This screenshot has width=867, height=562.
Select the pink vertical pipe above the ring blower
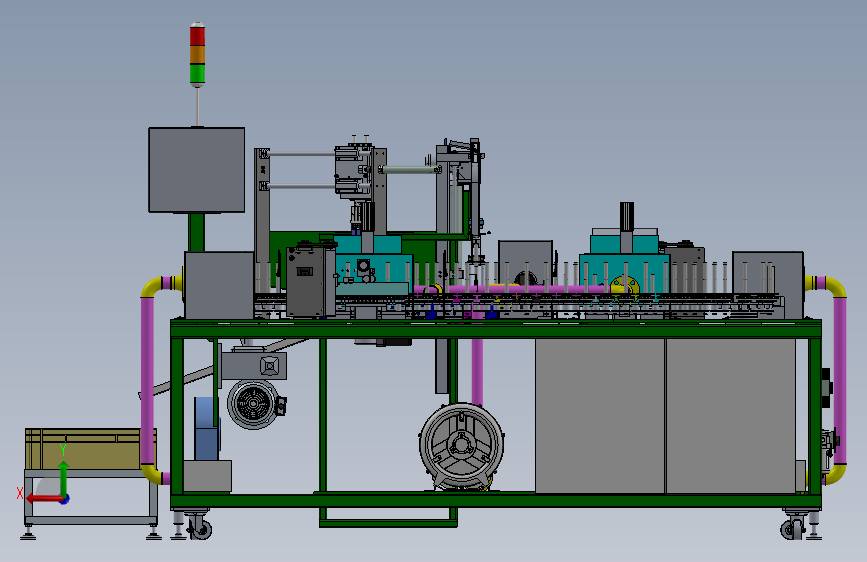click(477, 372)
